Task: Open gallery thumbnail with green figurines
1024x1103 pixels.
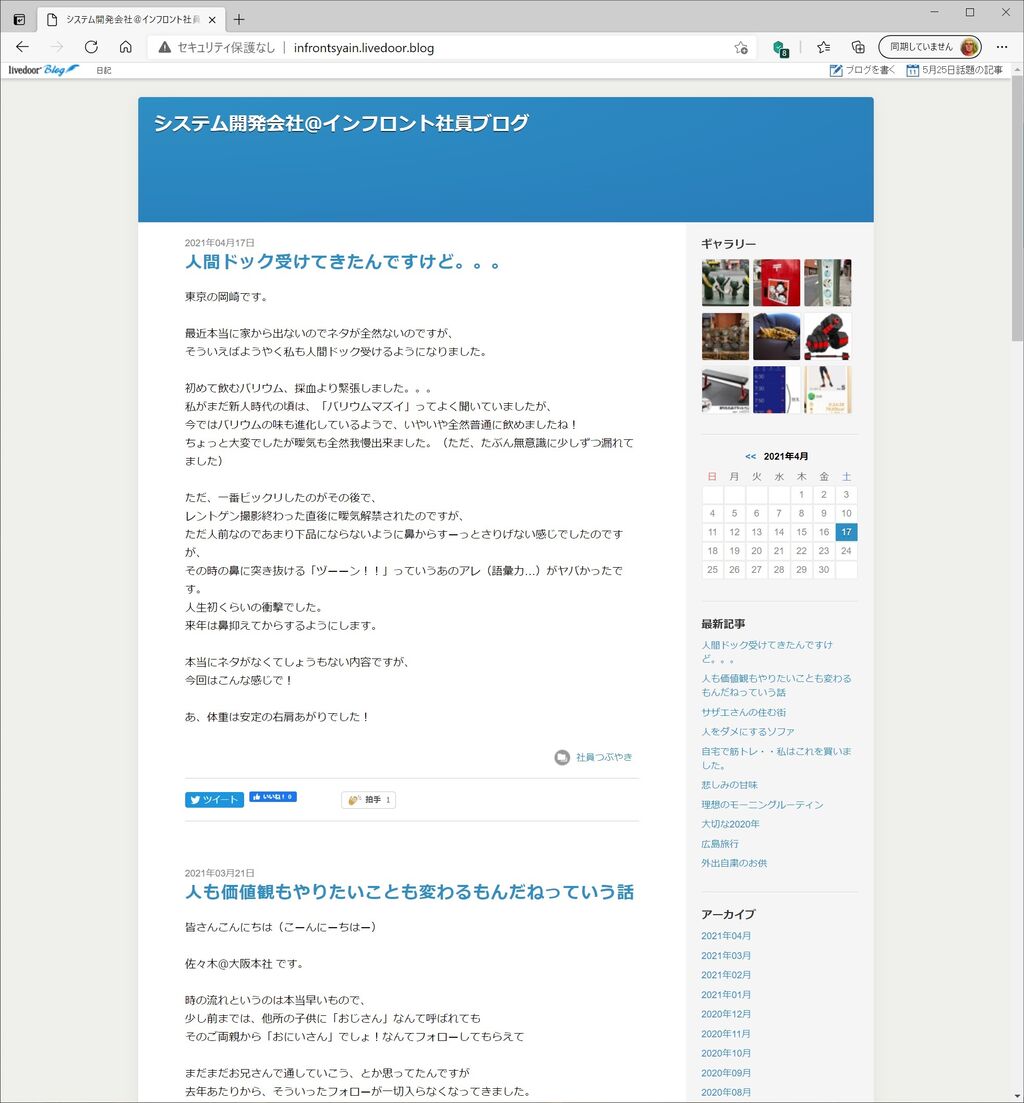Action: (725, 283)
